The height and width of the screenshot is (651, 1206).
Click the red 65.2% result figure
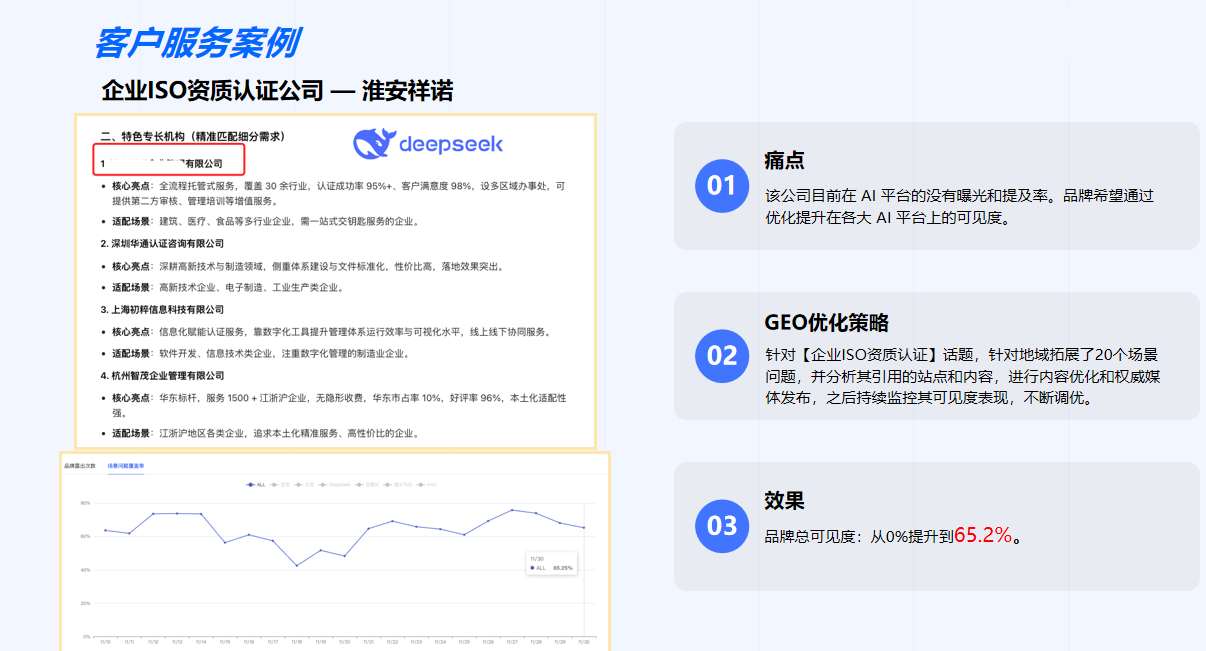(983, 535)
